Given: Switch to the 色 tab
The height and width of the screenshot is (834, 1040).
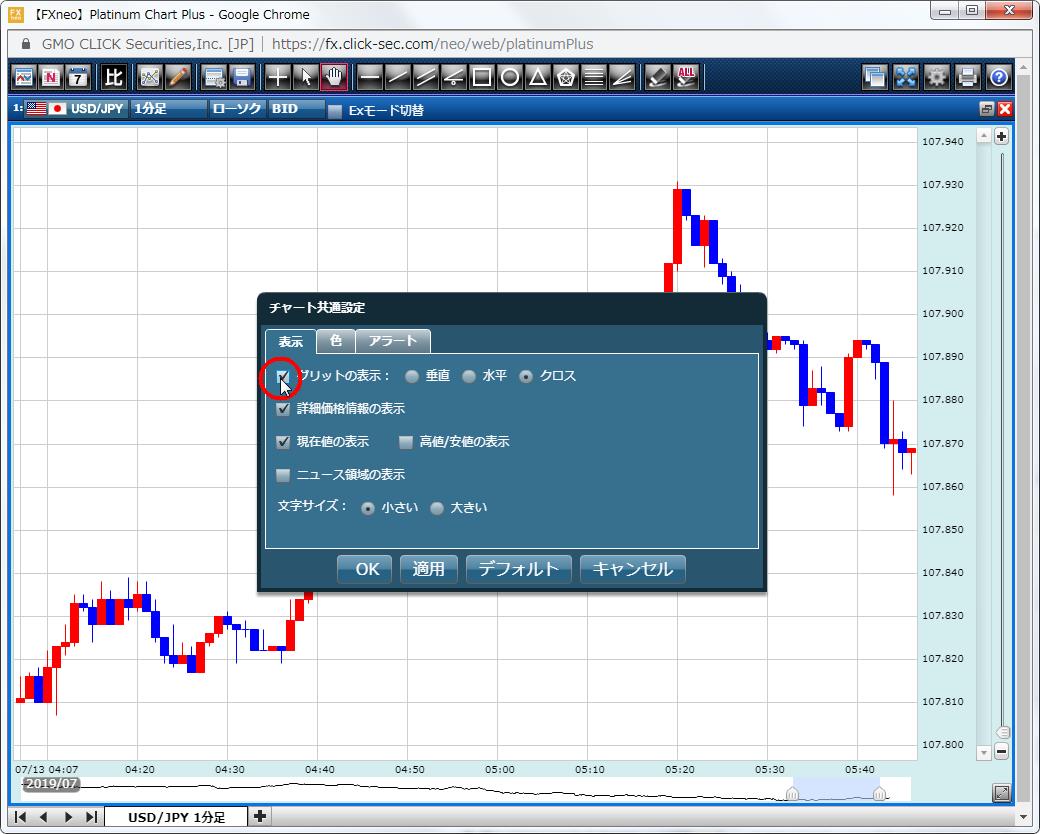Looking at the screenshot, I should (336, 341).
